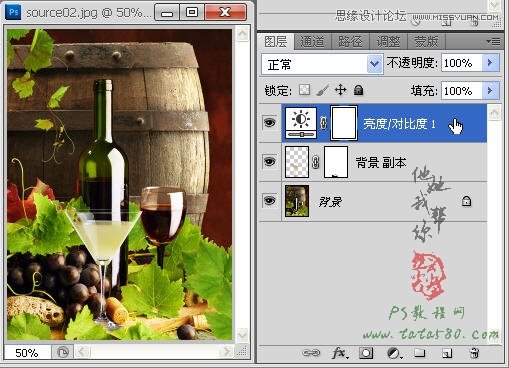
Task: Click document horizontal scrollbar right arrow
Action: [227, 352]
